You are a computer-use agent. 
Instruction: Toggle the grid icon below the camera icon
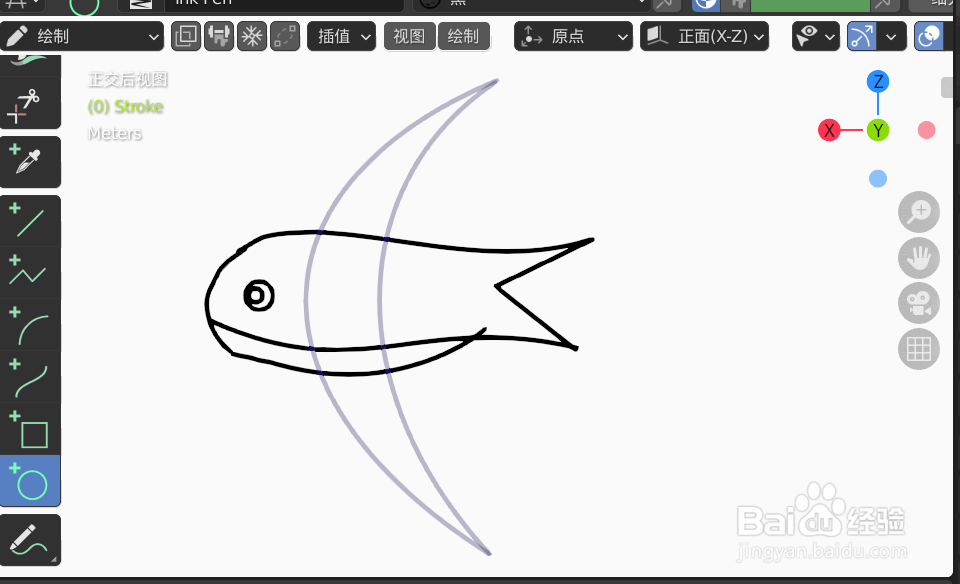[x=919, y=349]
